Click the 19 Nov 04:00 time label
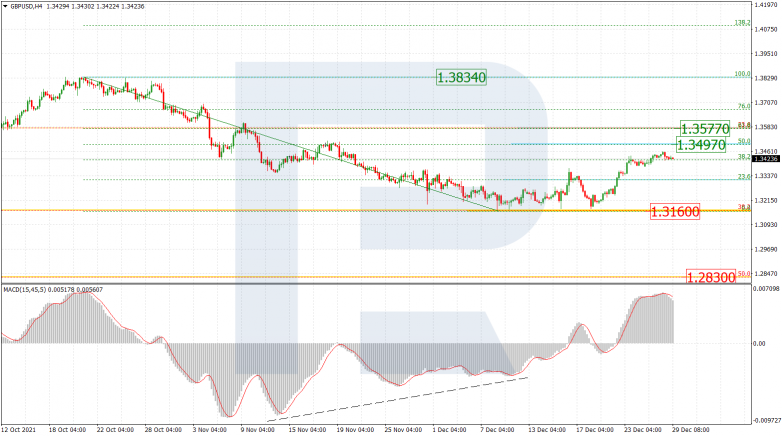Image resolution: width=782 pixels, height=436 pixels. coord(355,430)
